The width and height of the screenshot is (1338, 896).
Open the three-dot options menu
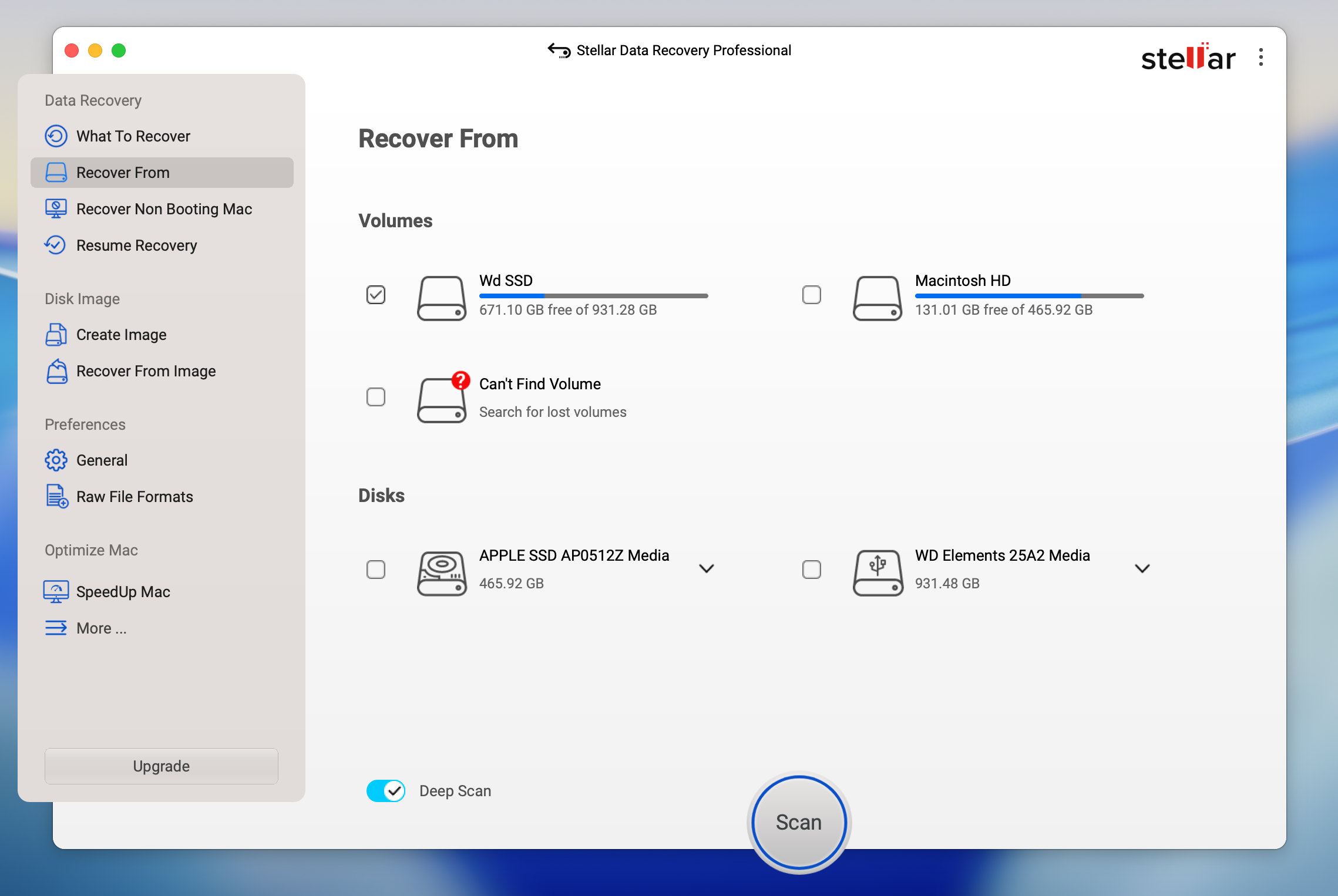[x=1261, y=58]
